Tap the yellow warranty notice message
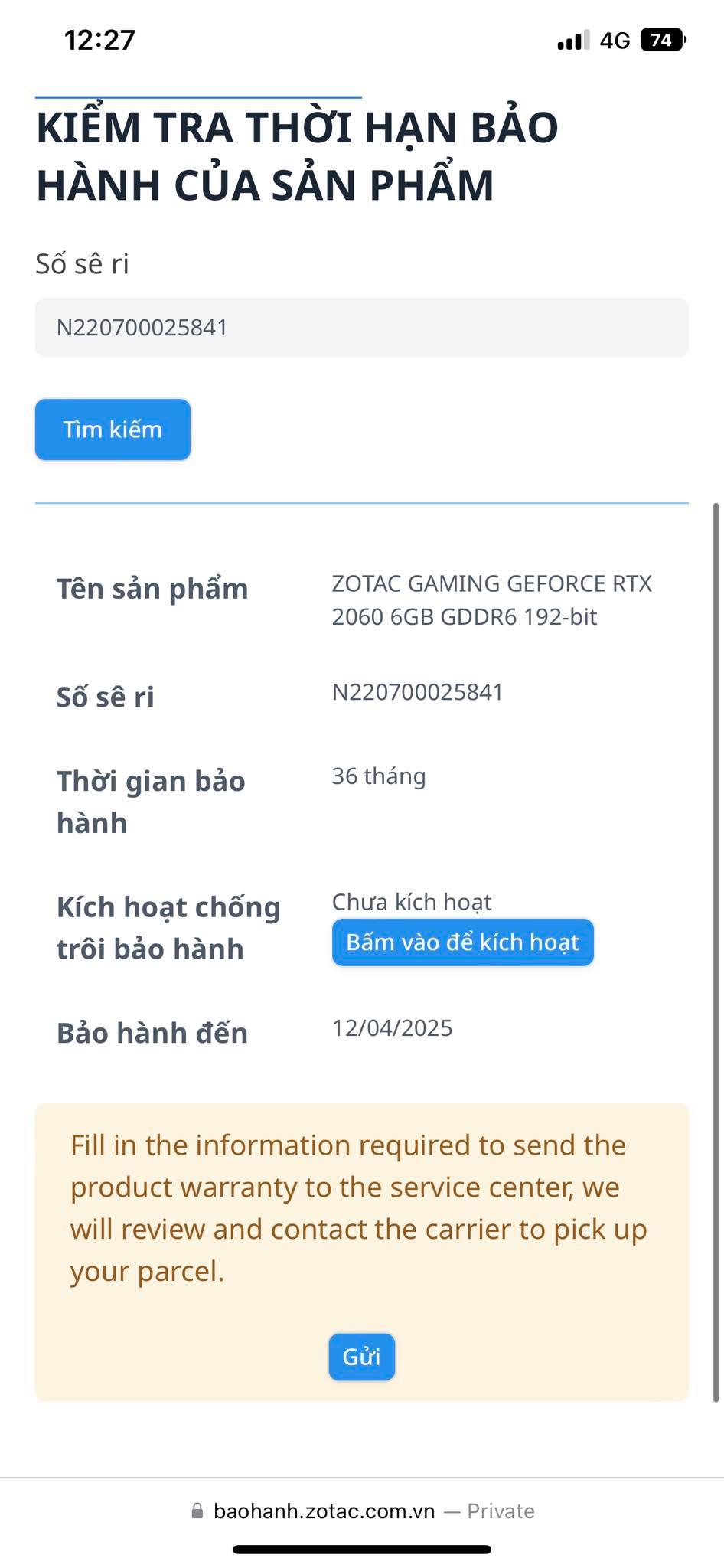Viewport: 724px width, 1568px height. (x=358, y=1208)
